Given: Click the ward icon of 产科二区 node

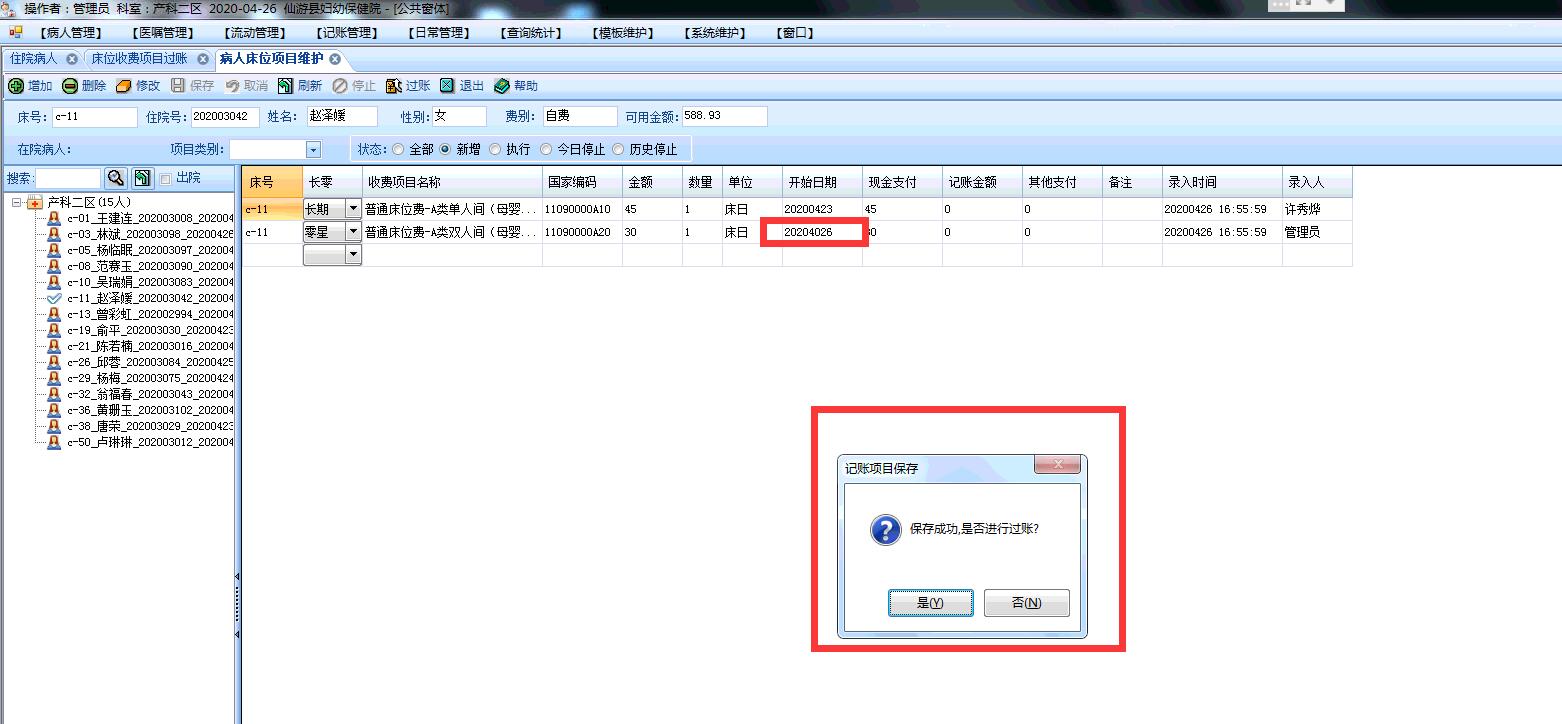Looking at the screenshot, I should [x=35, y=203].
